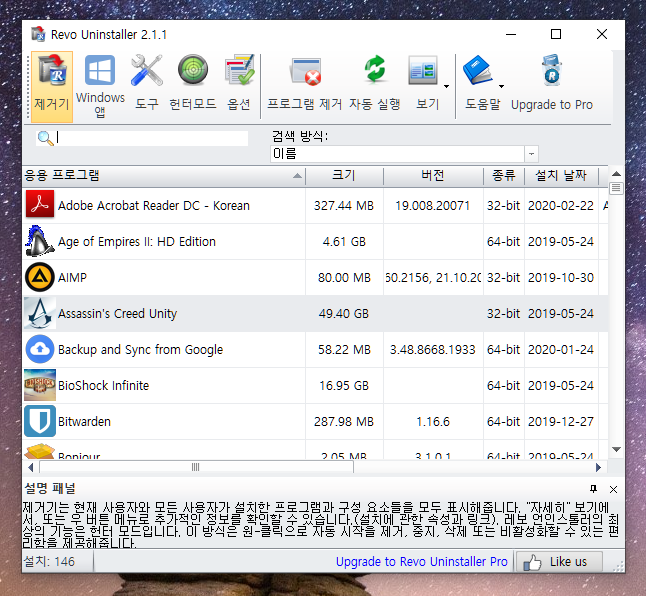Sort by 종류 column header
This screenshot has width=646, height=596.
coord(503,175)
